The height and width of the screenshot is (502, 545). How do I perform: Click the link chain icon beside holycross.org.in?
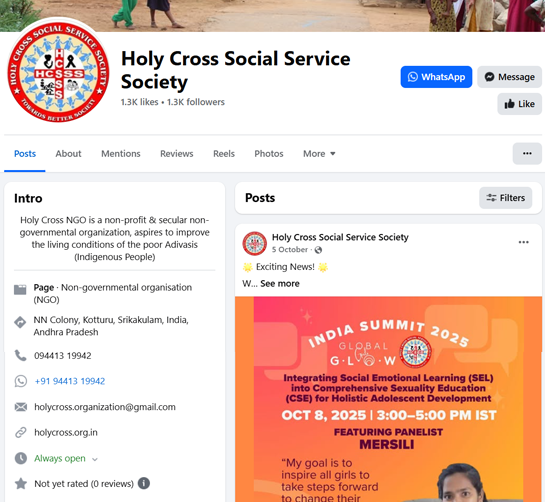21,432
